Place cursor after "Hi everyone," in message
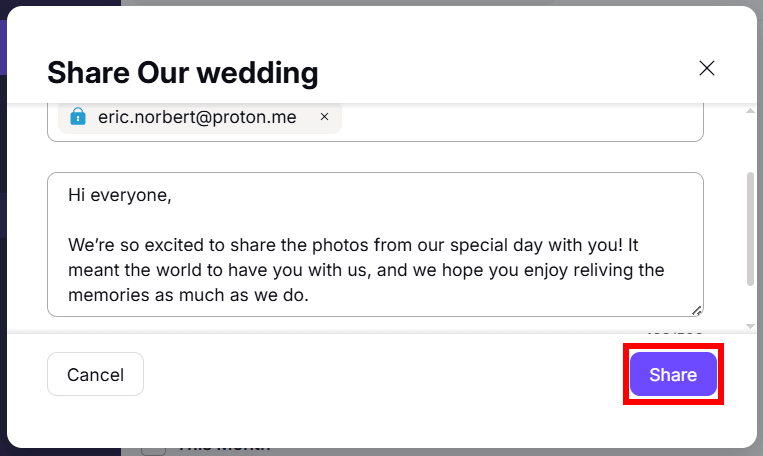The width and height of the screenshot is (763, 456). (x=172, y=195)
